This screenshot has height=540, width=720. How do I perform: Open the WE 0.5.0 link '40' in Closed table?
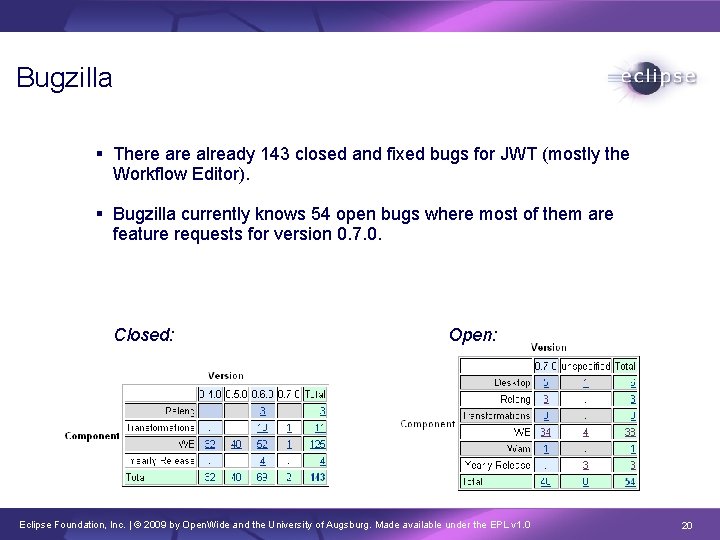[x=236, y=444]
